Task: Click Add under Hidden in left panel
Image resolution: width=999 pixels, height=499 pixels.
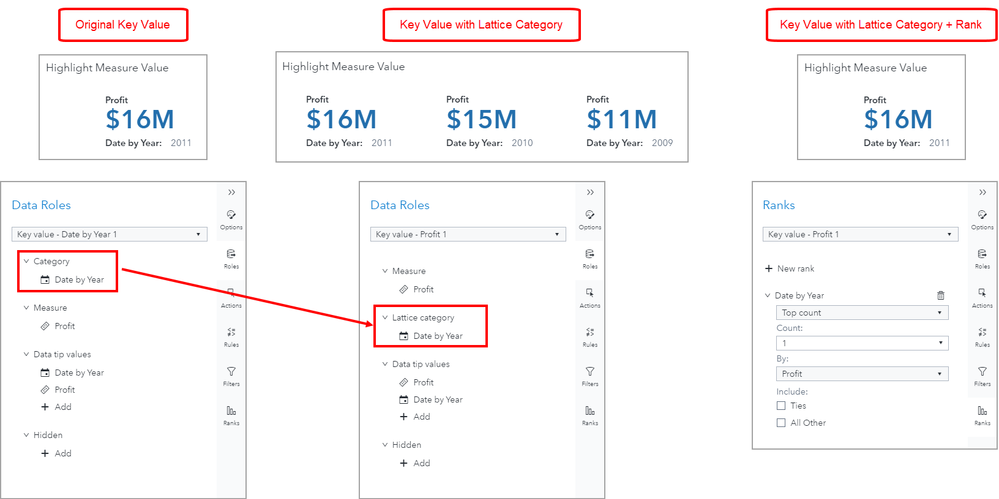Action: click(56, 454)
